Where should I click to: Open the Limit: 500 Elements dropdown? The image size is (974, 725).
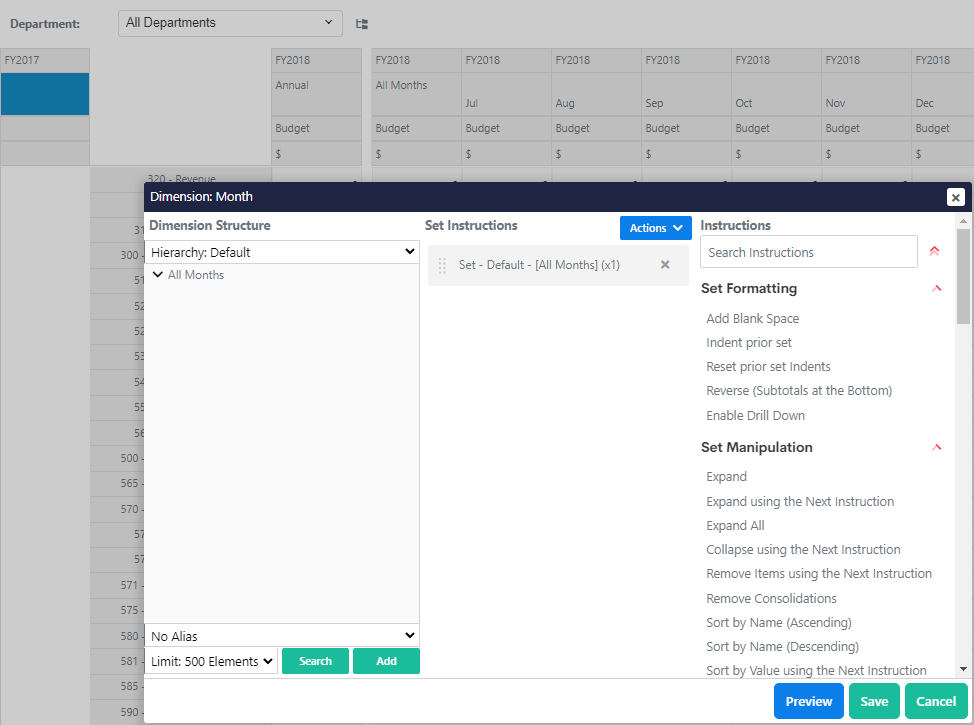[211, 661]
